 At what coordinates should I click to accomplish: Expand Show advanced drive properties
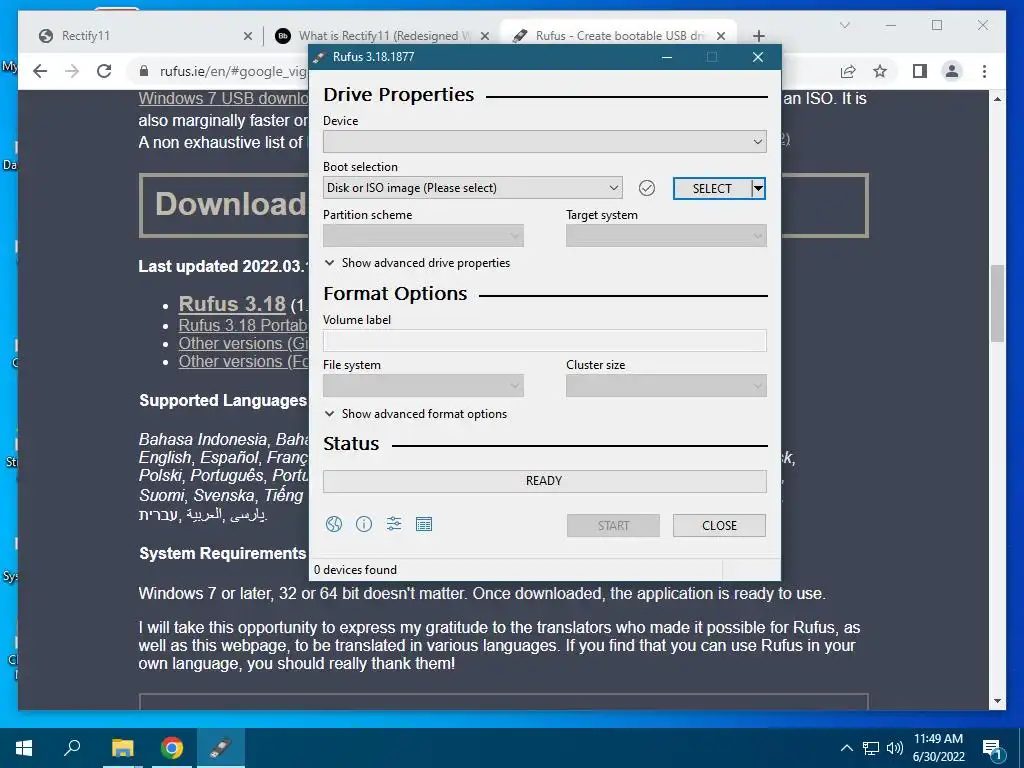(x=417, y=263)
